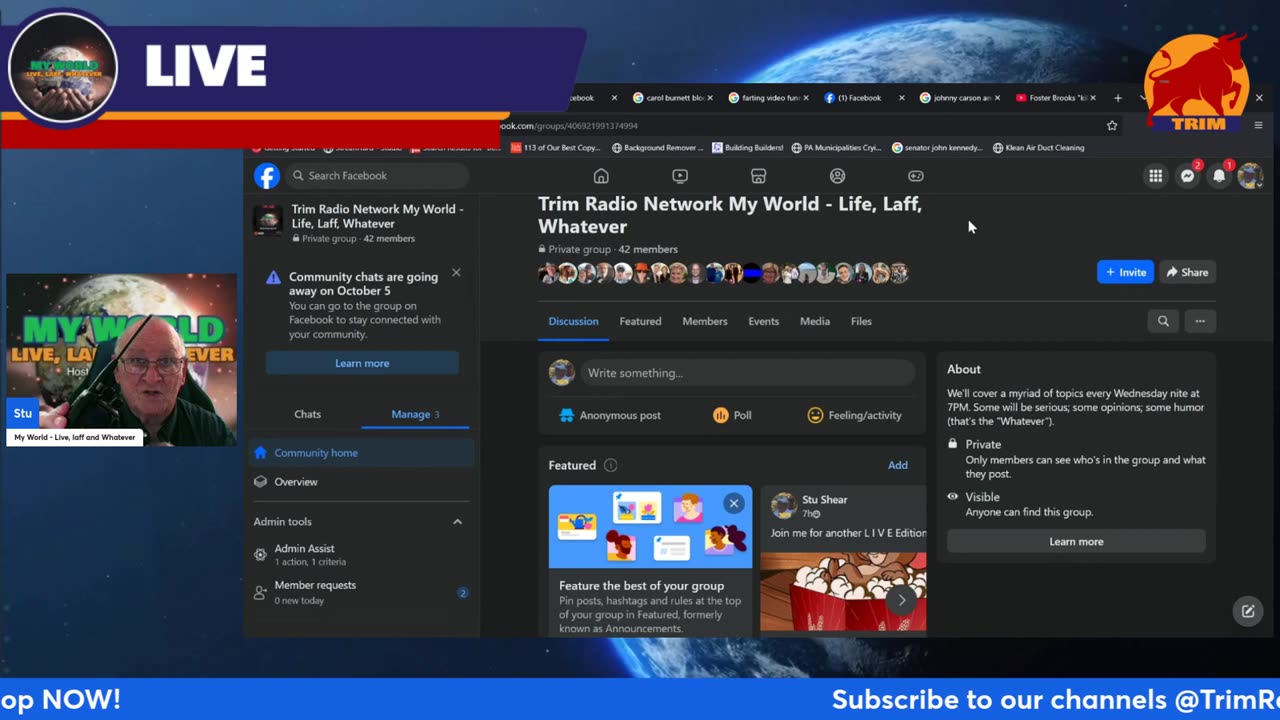Switch to the Manage tab

click(415, 414)
